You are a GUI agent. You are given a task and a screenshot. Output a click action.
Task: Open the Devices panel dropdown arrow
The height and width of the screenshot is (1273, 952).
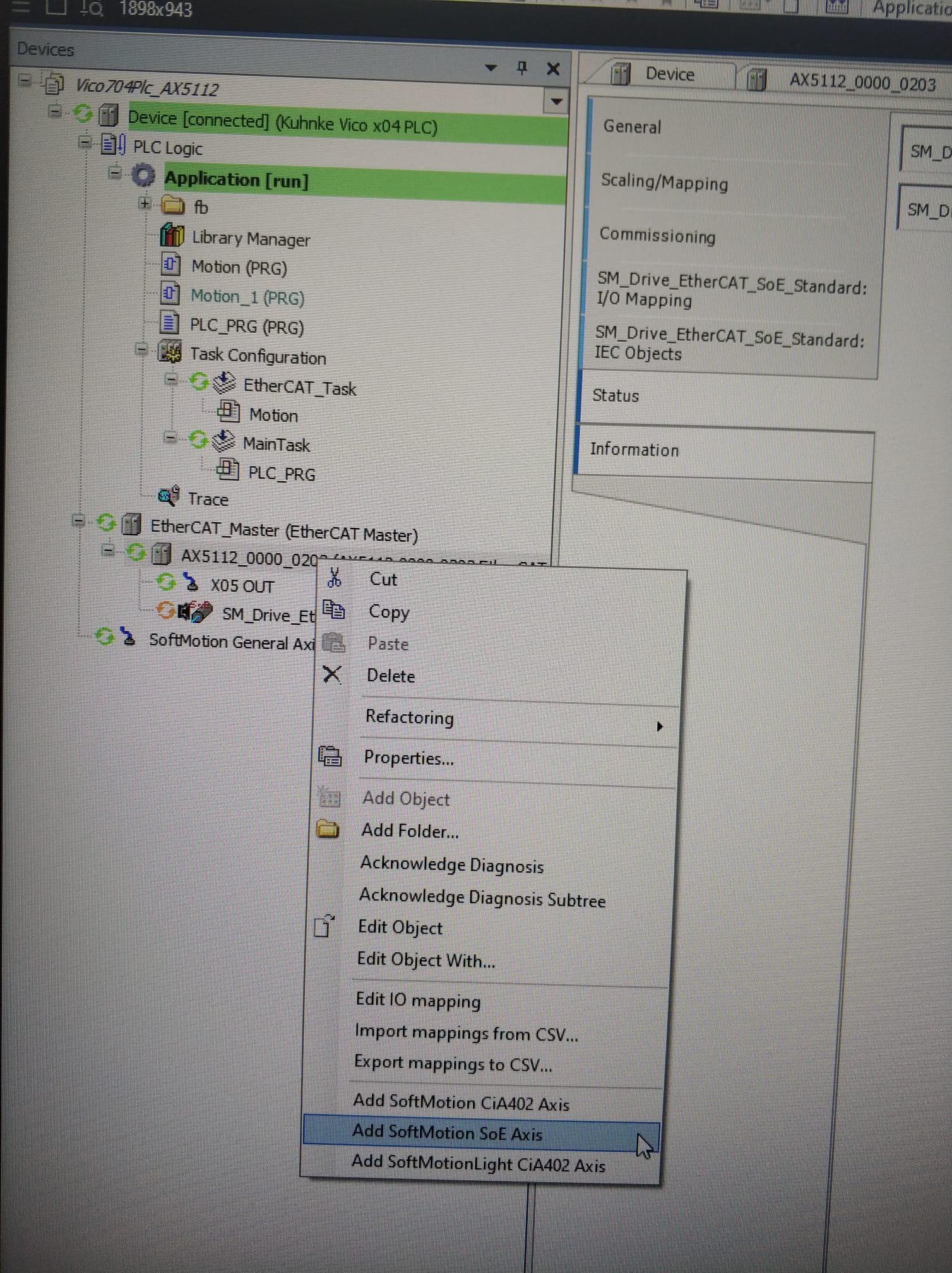(491, 68)
